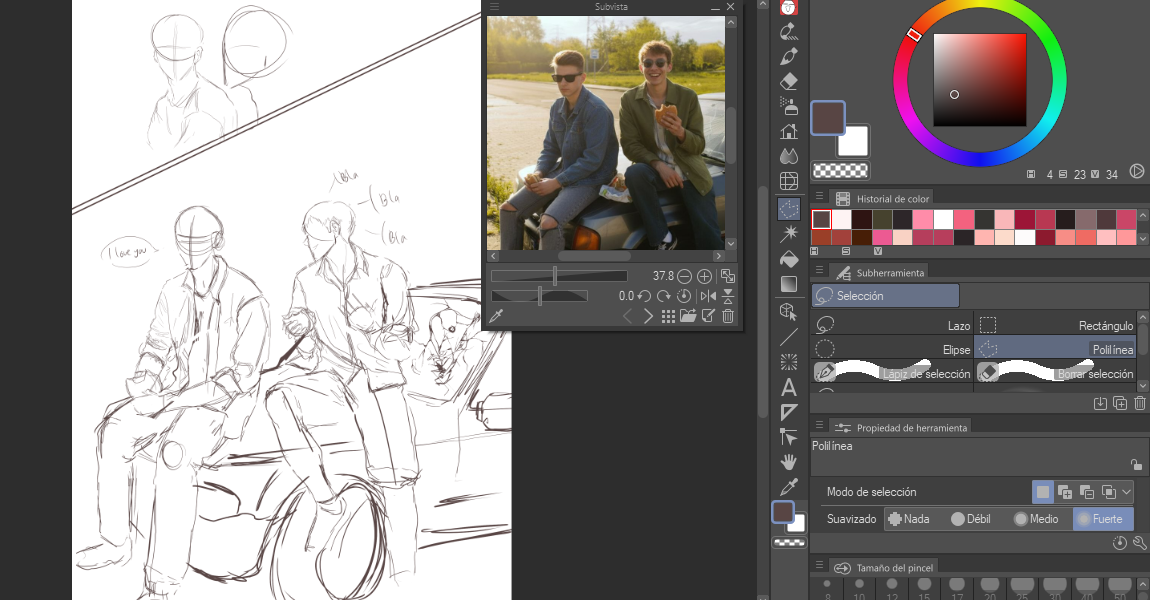The width and height of the screenshot is (1150, 600).
Task: Select the Nada smoothing option
Action: (910, 519)
